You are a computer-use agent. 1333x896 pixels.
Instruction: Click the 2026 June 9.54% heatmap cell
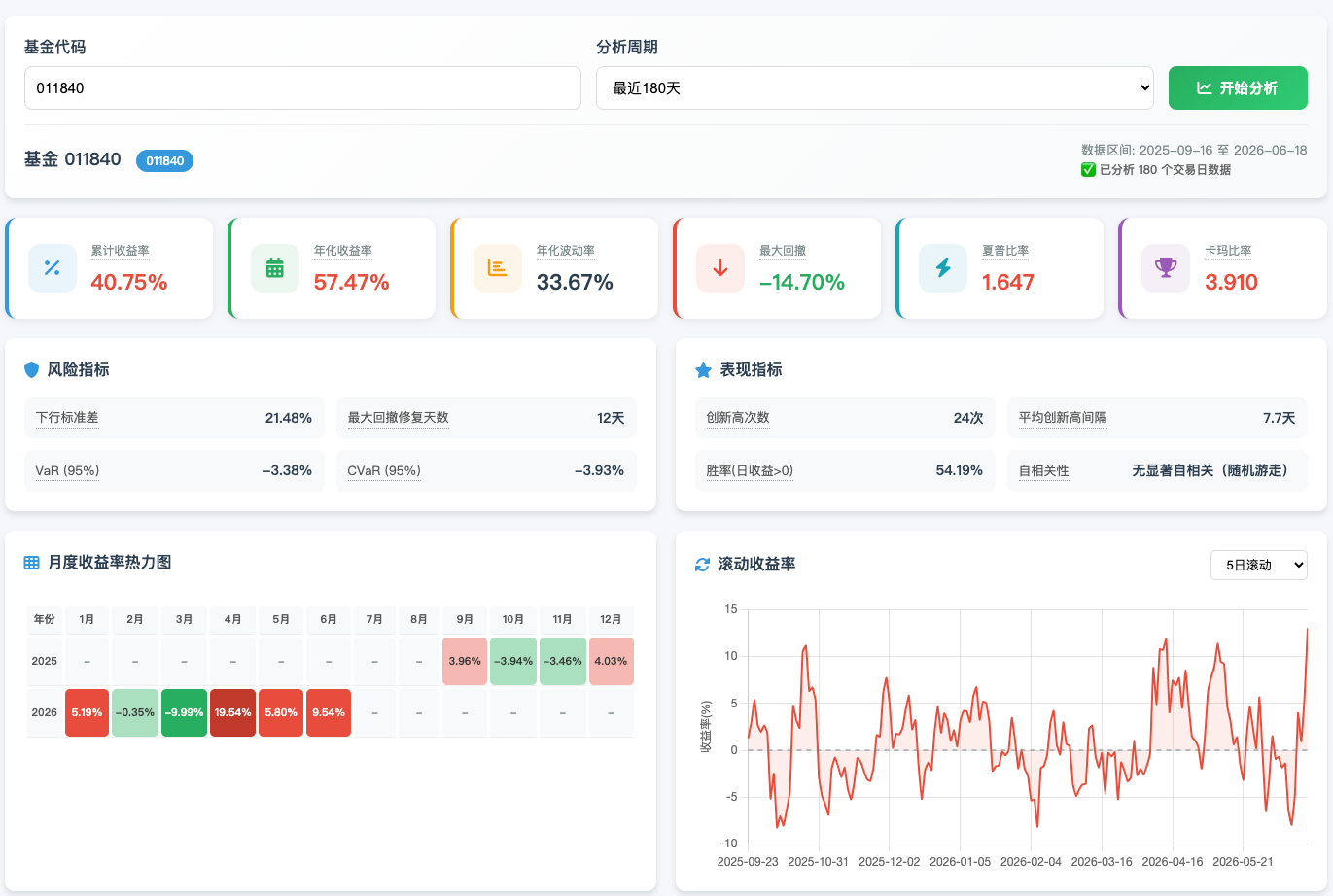pyautogui.click(x=329, y=713)
